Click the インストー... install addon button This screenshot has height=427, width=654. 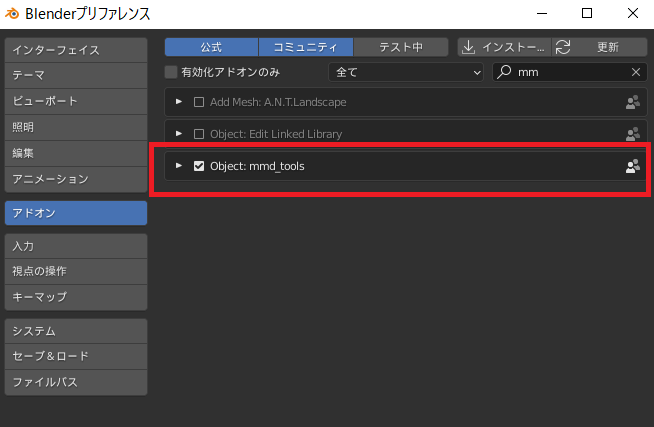504,47
